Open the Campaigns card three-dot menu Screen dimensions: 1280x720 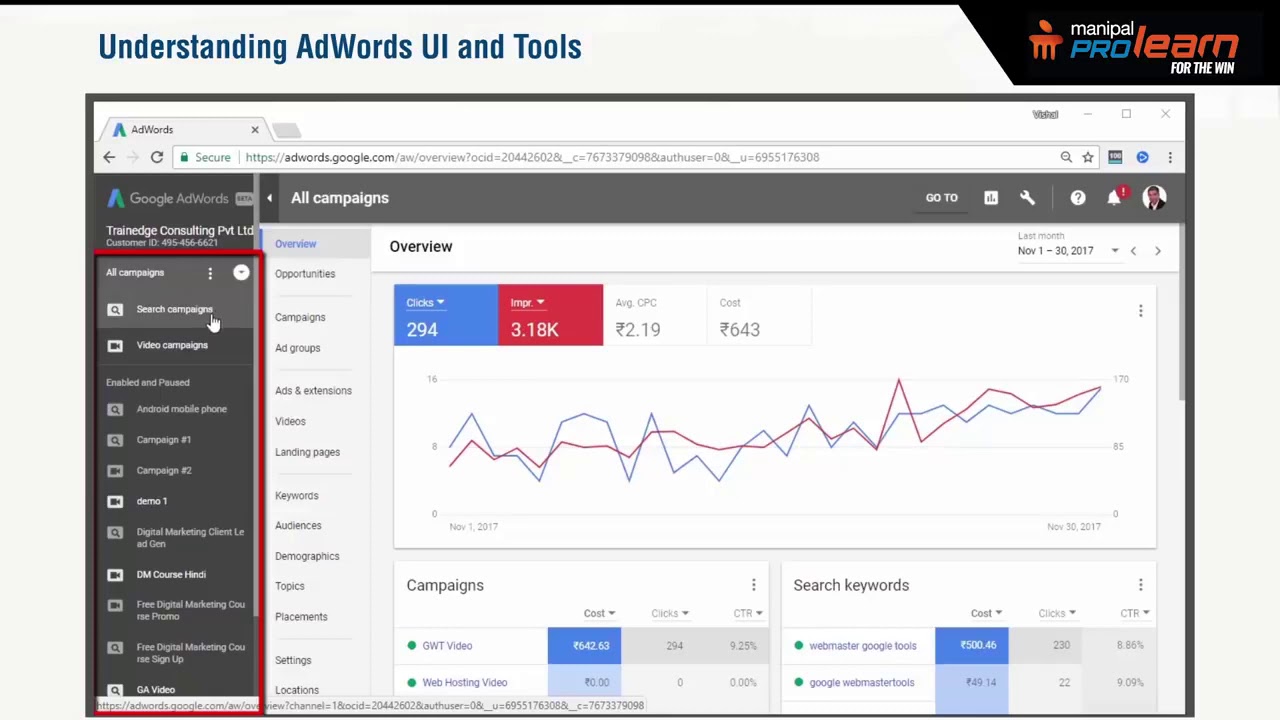point(753,585)
